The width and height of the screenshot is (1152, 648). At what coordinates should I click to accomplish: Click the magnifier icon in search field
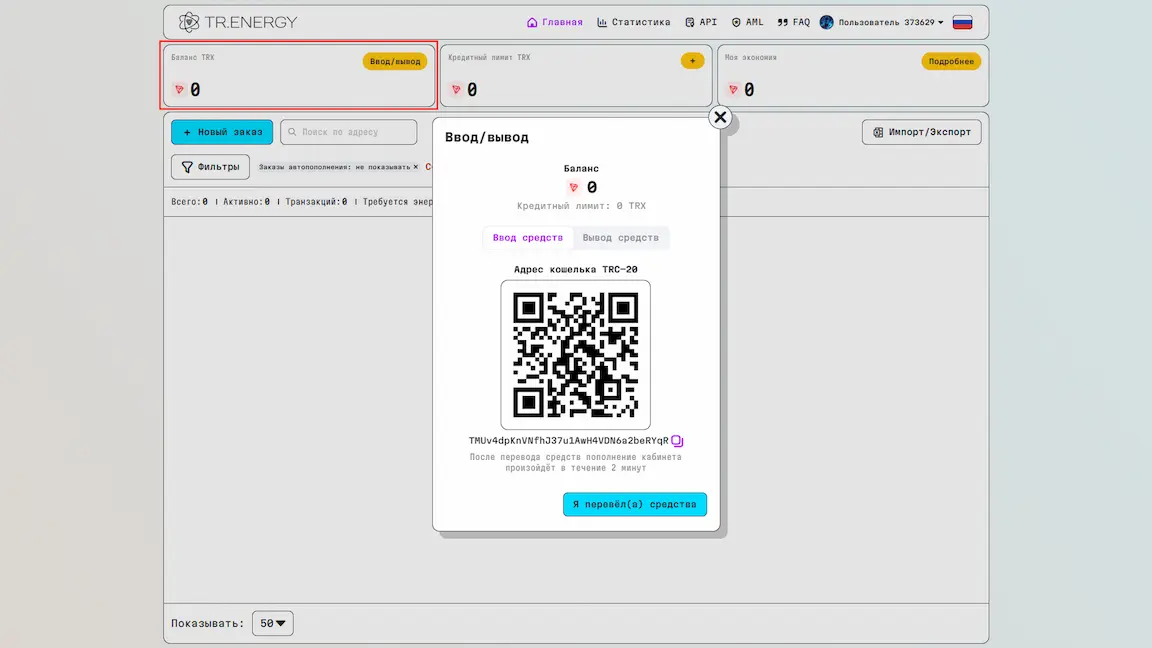[x=292, y=132]
